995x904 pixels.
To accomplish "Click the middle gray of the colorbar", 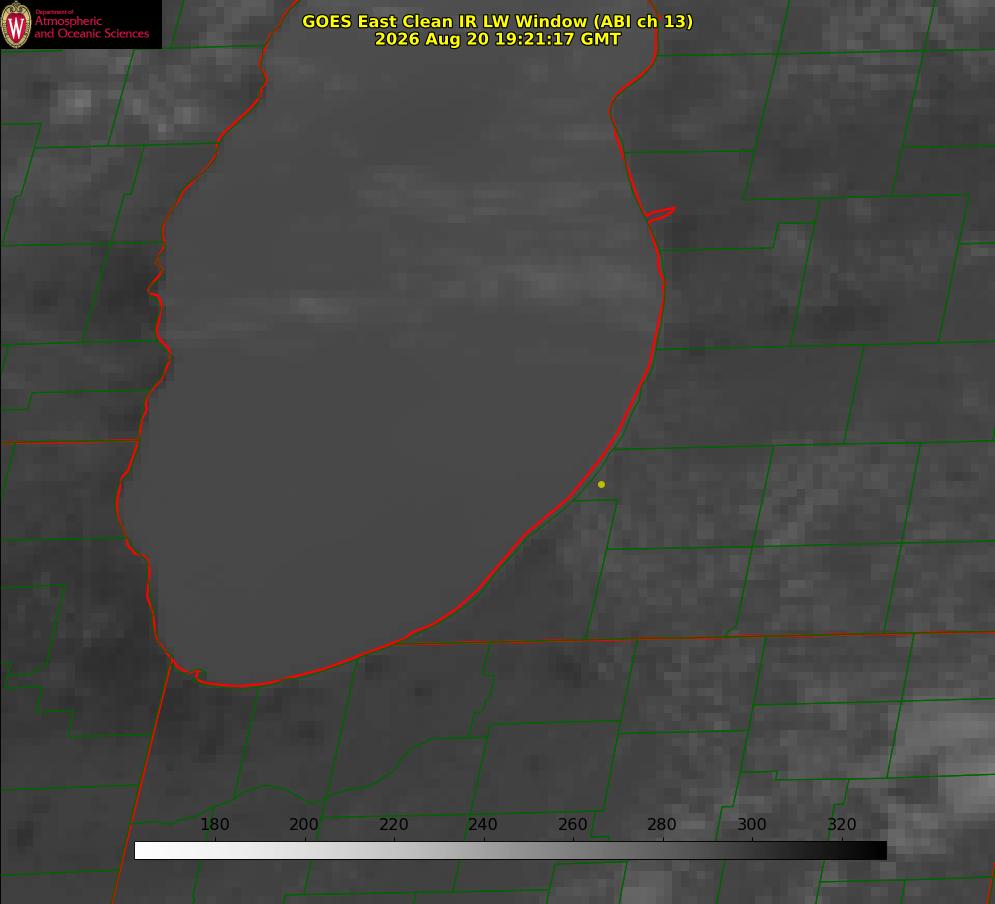I will (510, 851).
